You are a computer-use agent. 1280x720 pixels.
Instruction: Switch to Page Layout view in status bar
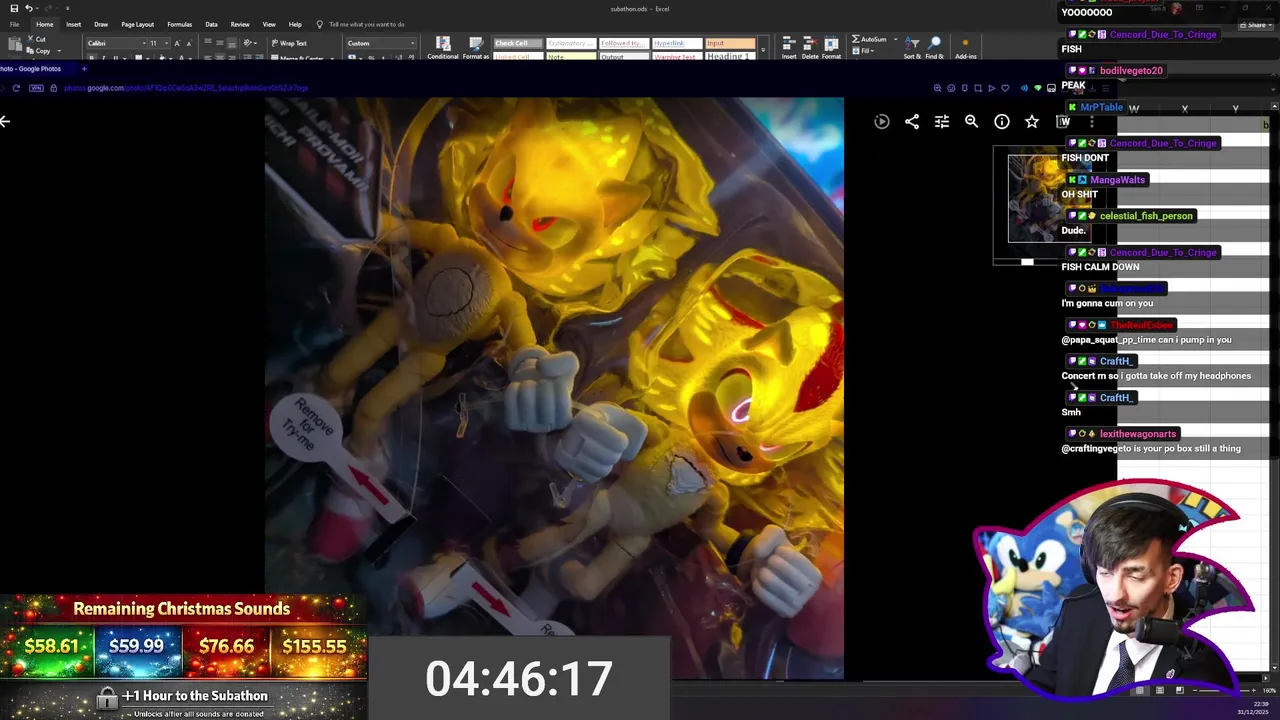click(x=1159, y=690)
